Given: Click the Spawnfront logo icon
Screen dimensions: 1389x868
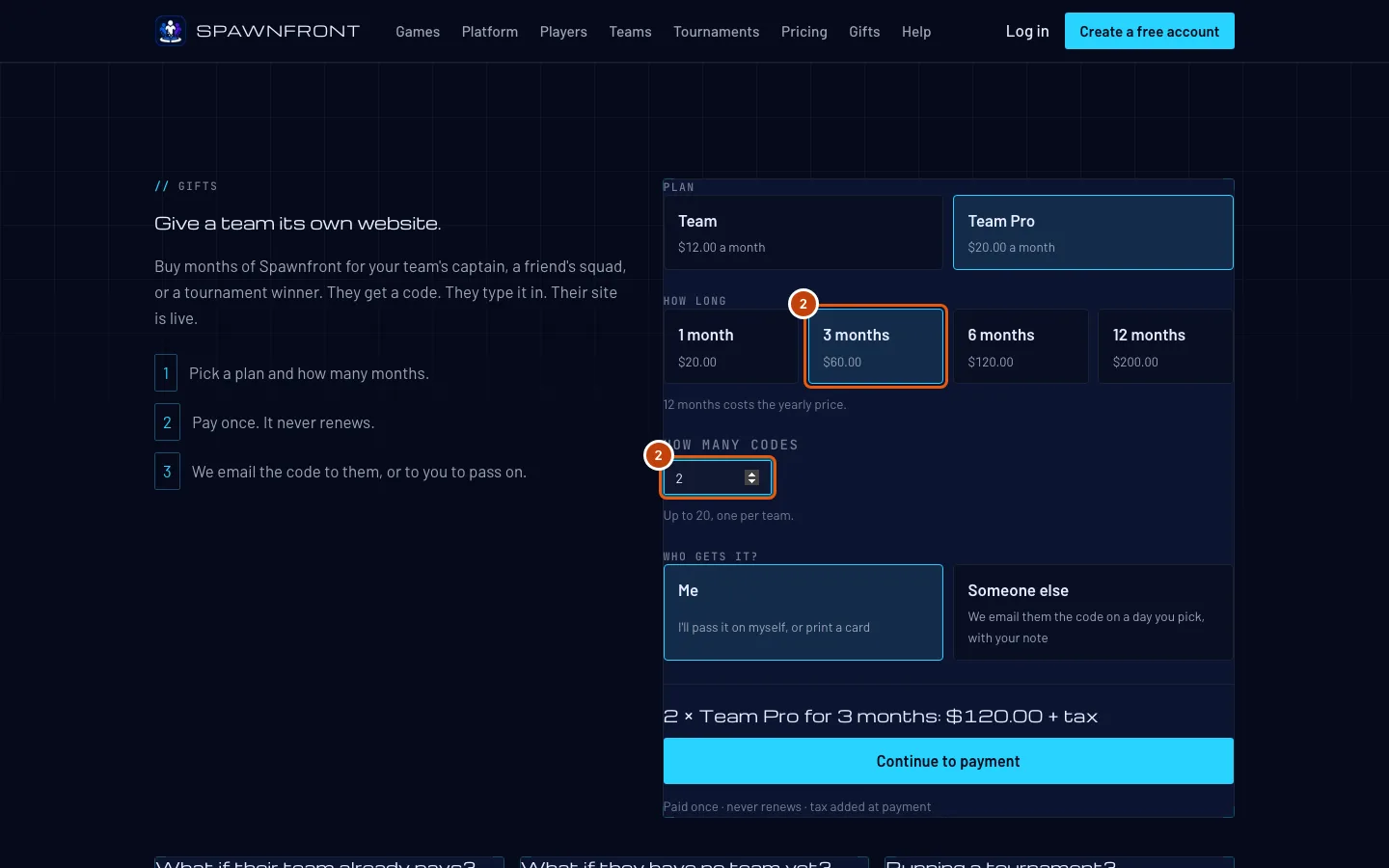Looking at the screenshot, I should point(171,31).
